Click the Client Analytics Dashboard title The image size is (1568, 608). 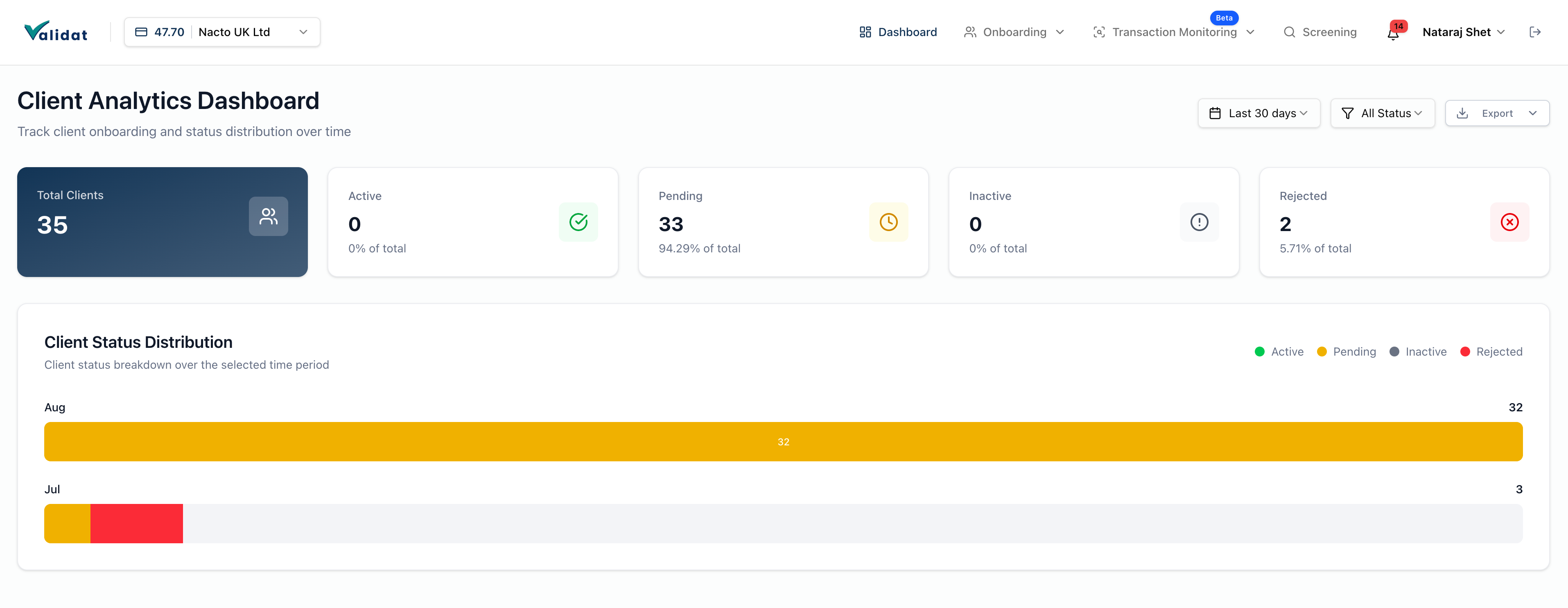[x=168, y=101]
